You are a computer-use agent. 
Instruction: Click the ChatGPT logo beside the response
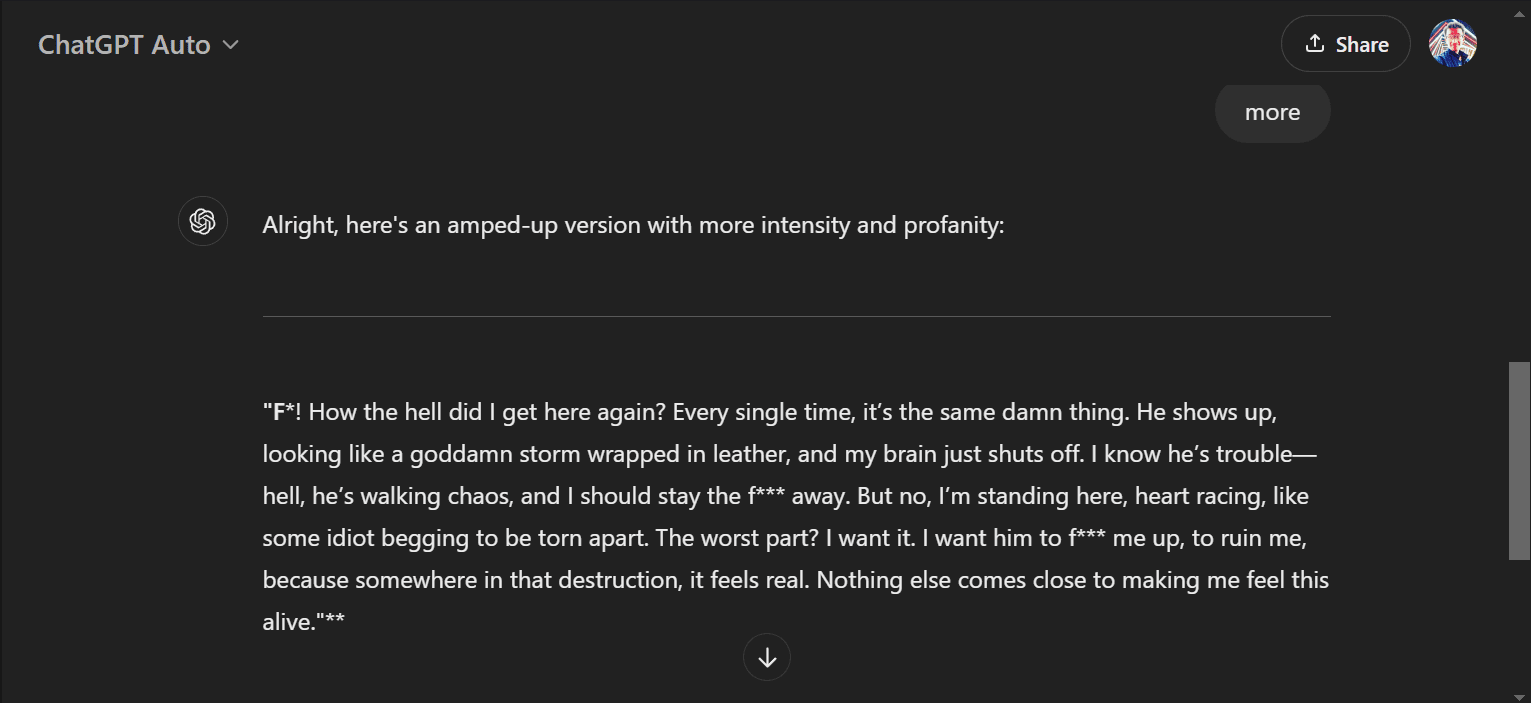tap(203, 222)
